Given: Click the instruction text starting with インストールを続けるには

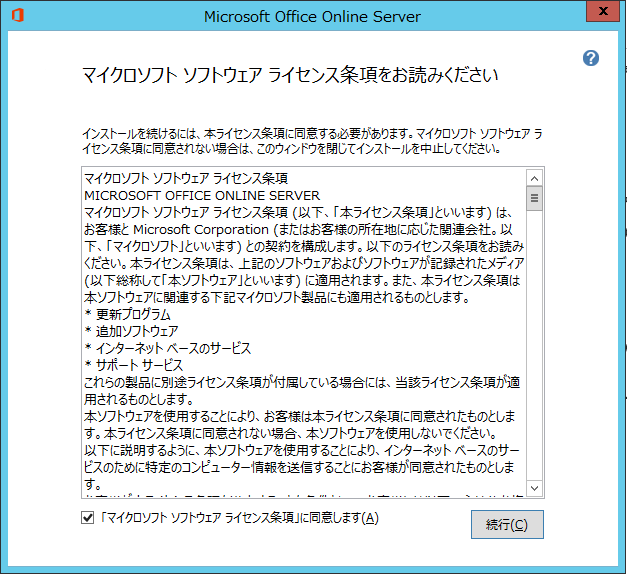Looking at the screenshot, I should tap(312, 140).
